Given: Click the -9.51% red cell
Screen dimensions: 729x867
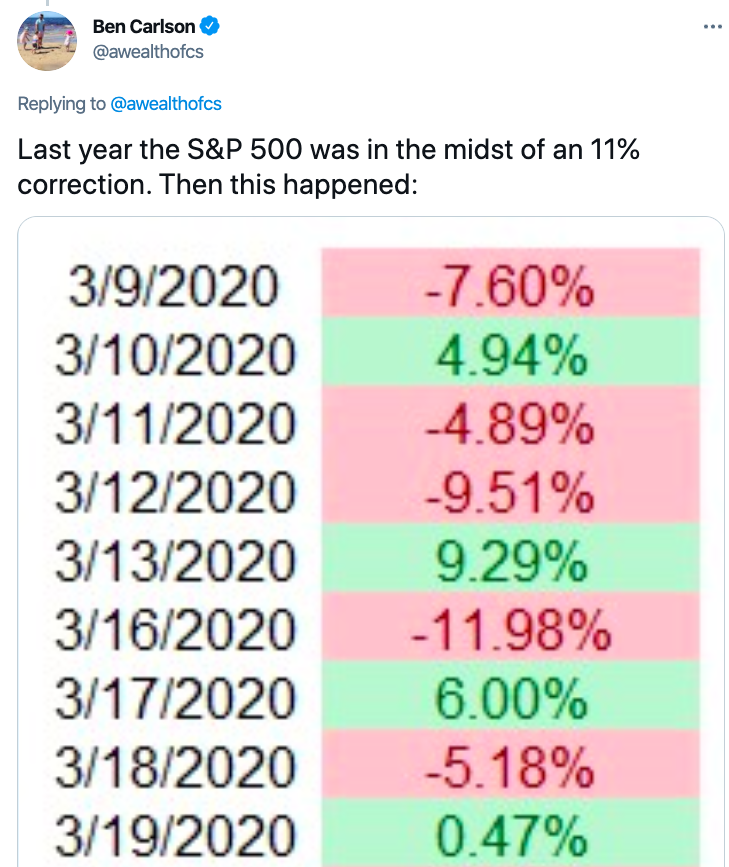Looking at the screenshot, I should (x=510, y=495).
